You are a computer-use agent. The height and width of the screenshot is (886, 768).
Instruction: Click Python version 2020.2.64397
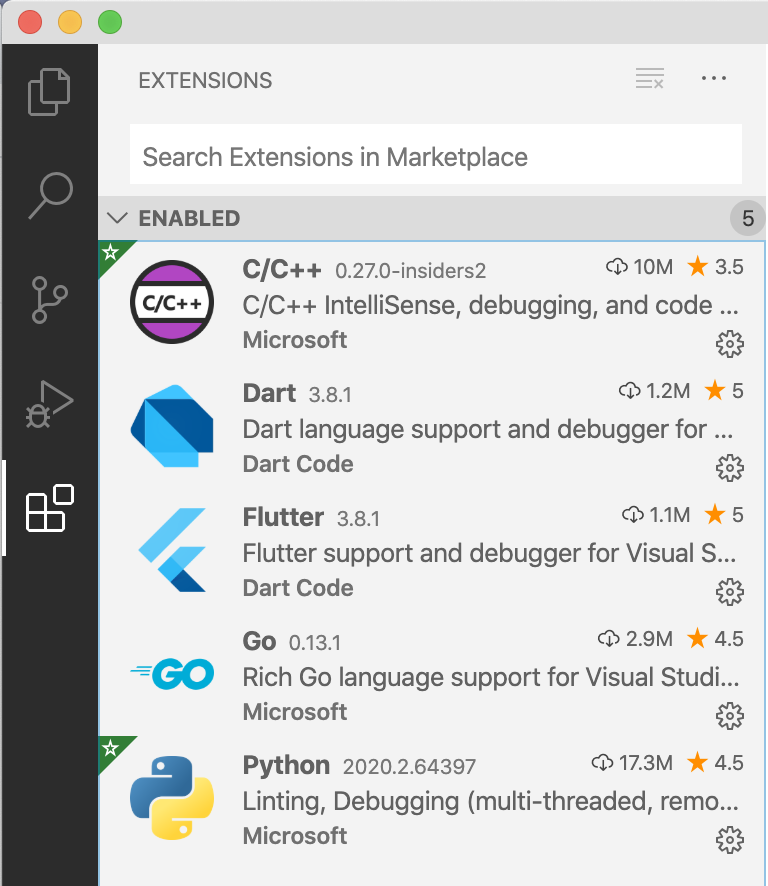[x=409, y=767]
